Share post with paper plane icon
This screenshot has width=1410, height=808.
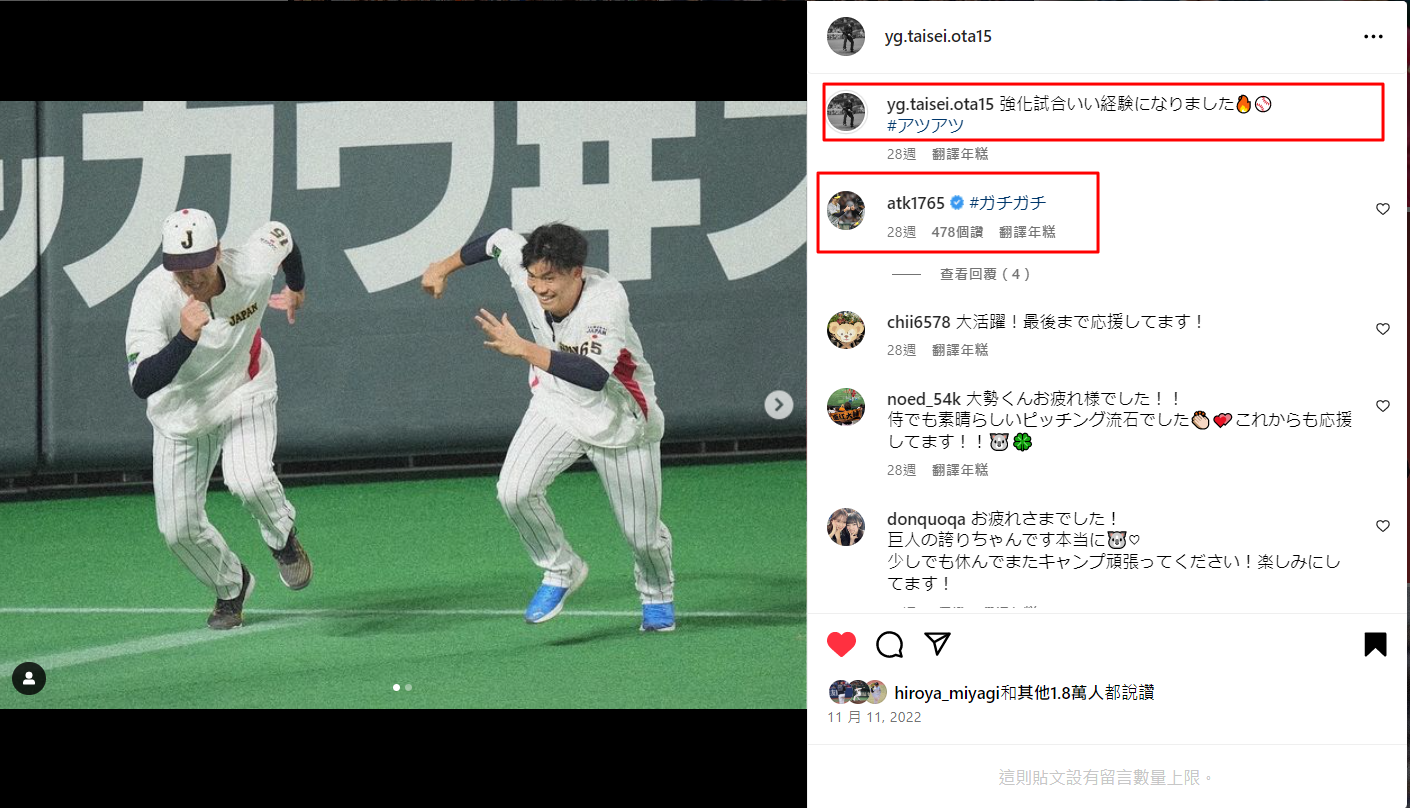click(937, 644)
